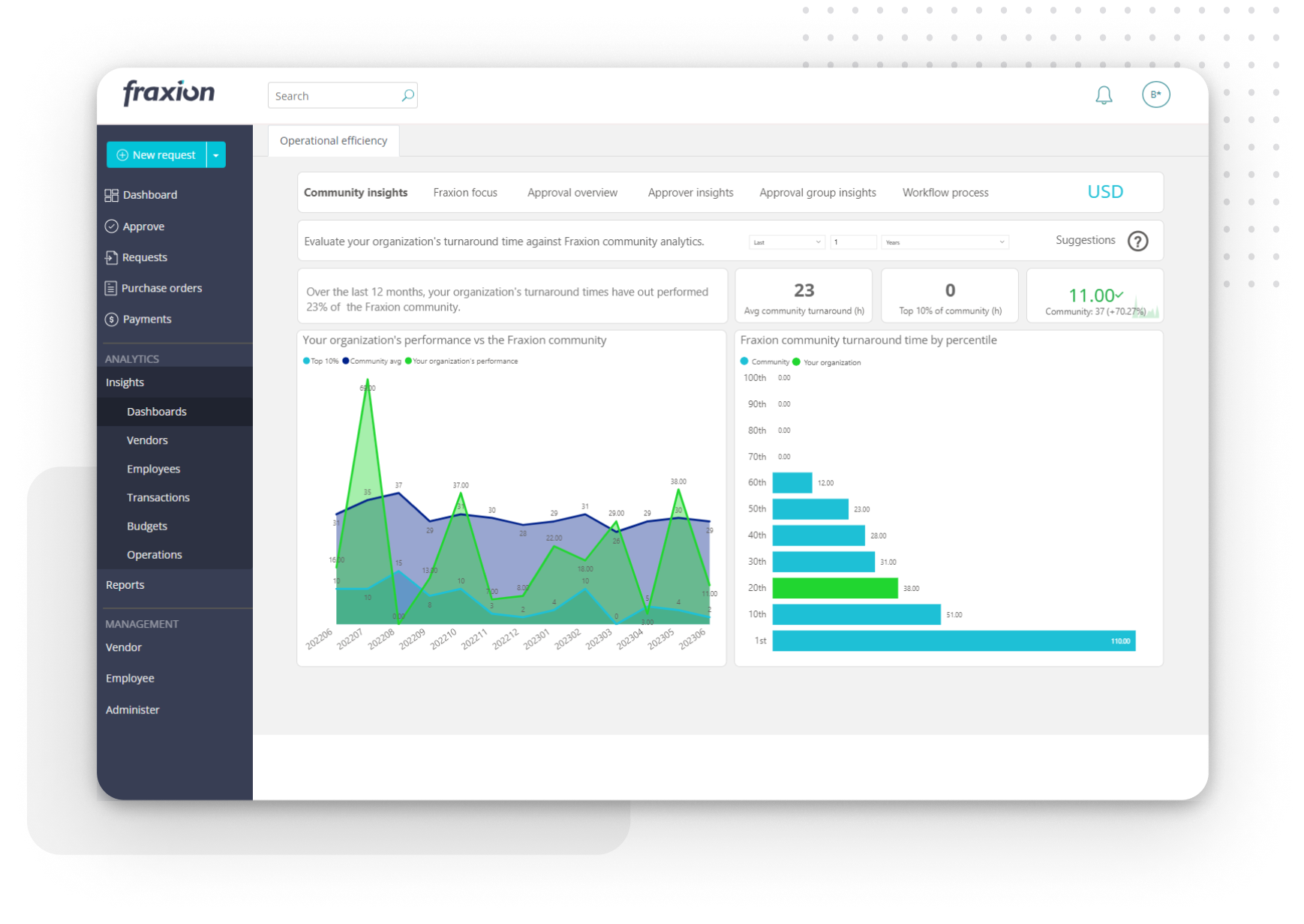Image resolution: width=1304 pixels, height=924 pixels.
Task: Click the Purchase orders document icon
Action: click(x=112, y=288)
